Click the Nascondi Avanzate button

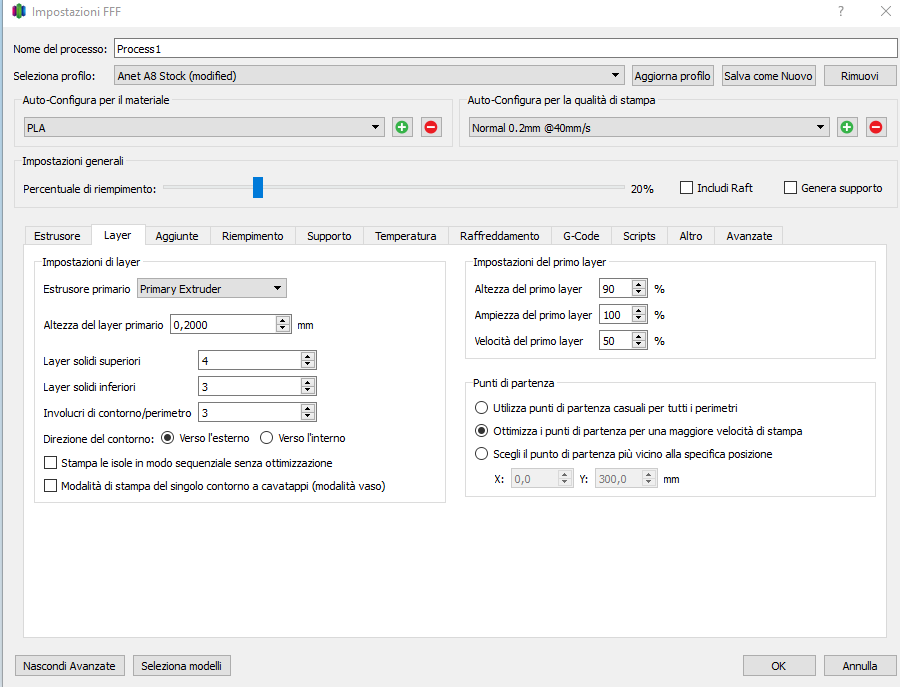69,666
